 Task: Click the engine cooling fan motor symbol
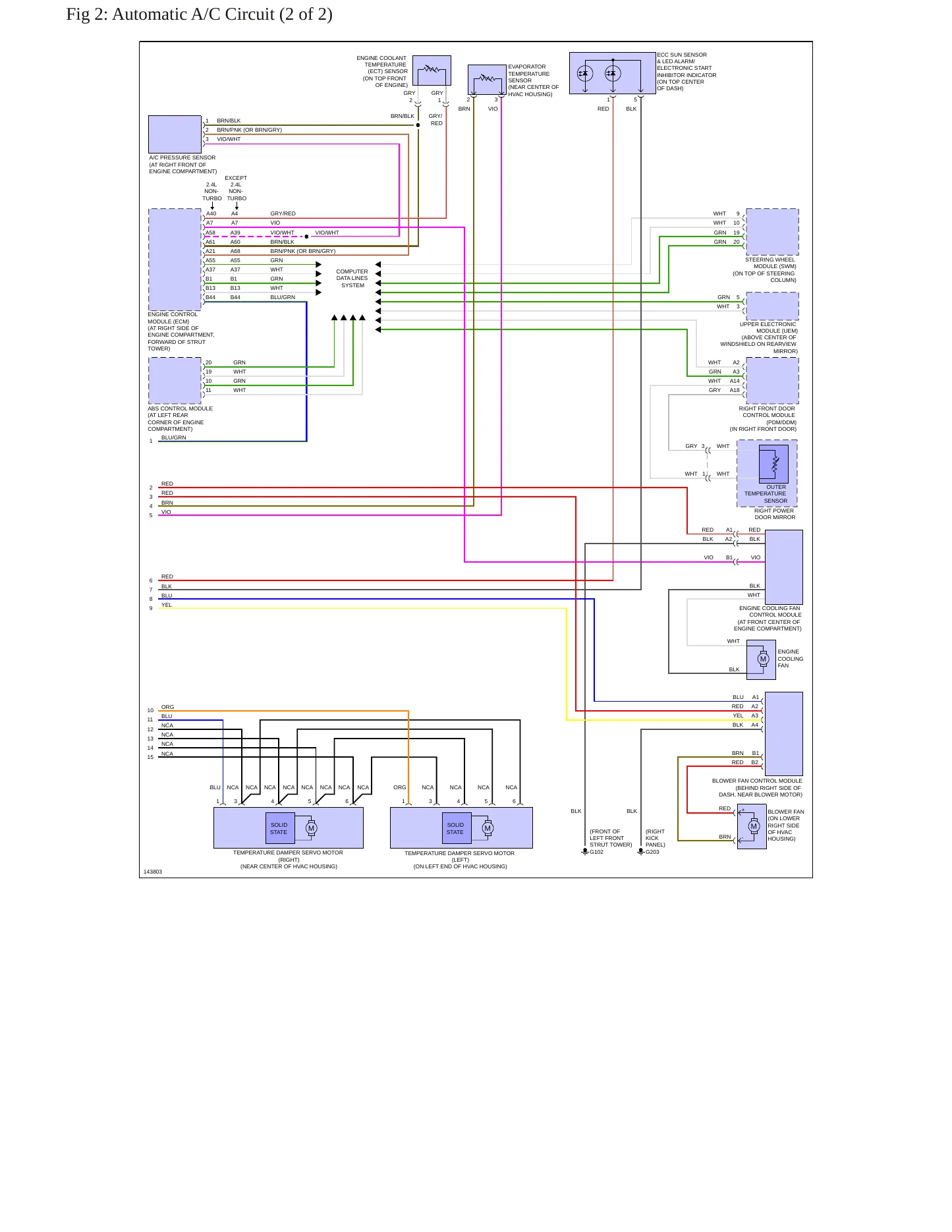763,659
